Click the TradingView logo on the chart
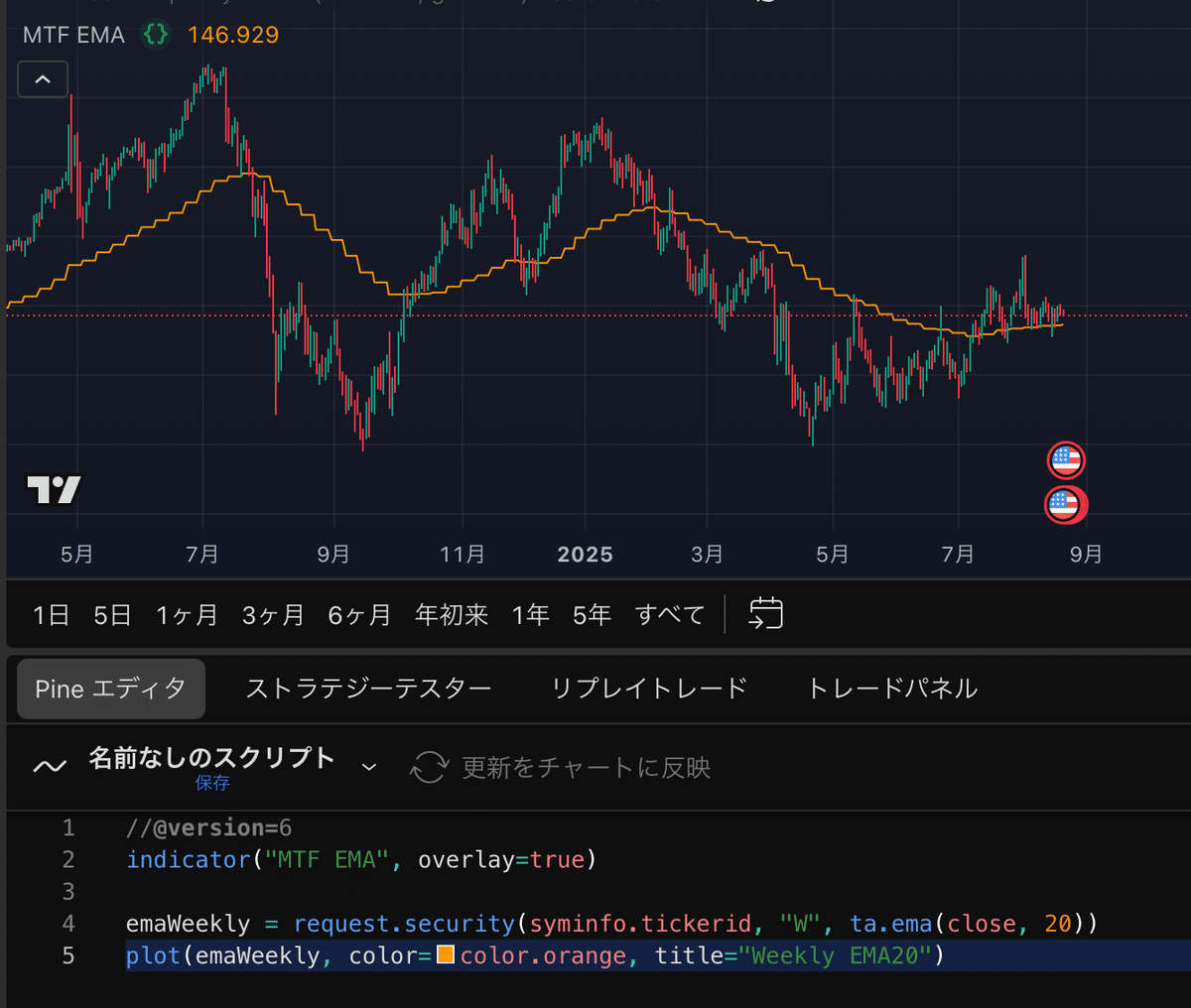 tap(53, 488)
